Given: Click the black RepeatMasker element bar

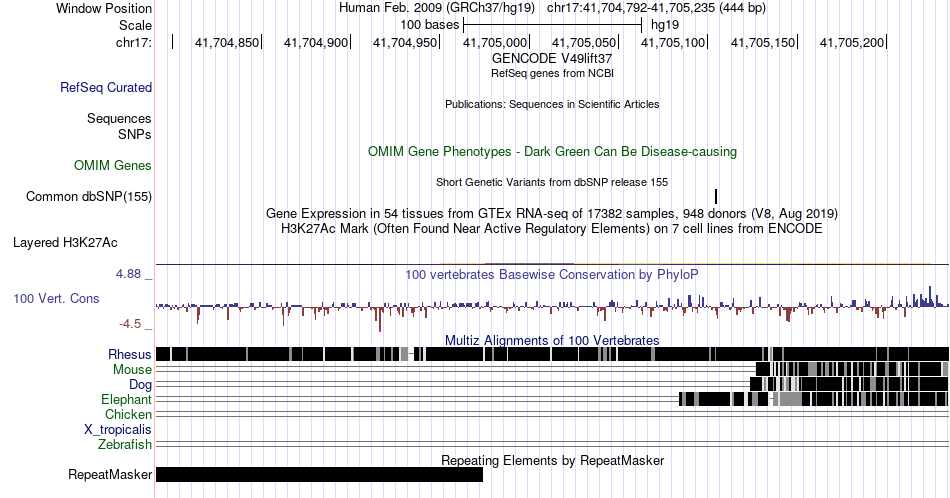Looking at the screenshot, I should [x=319, y=474].
